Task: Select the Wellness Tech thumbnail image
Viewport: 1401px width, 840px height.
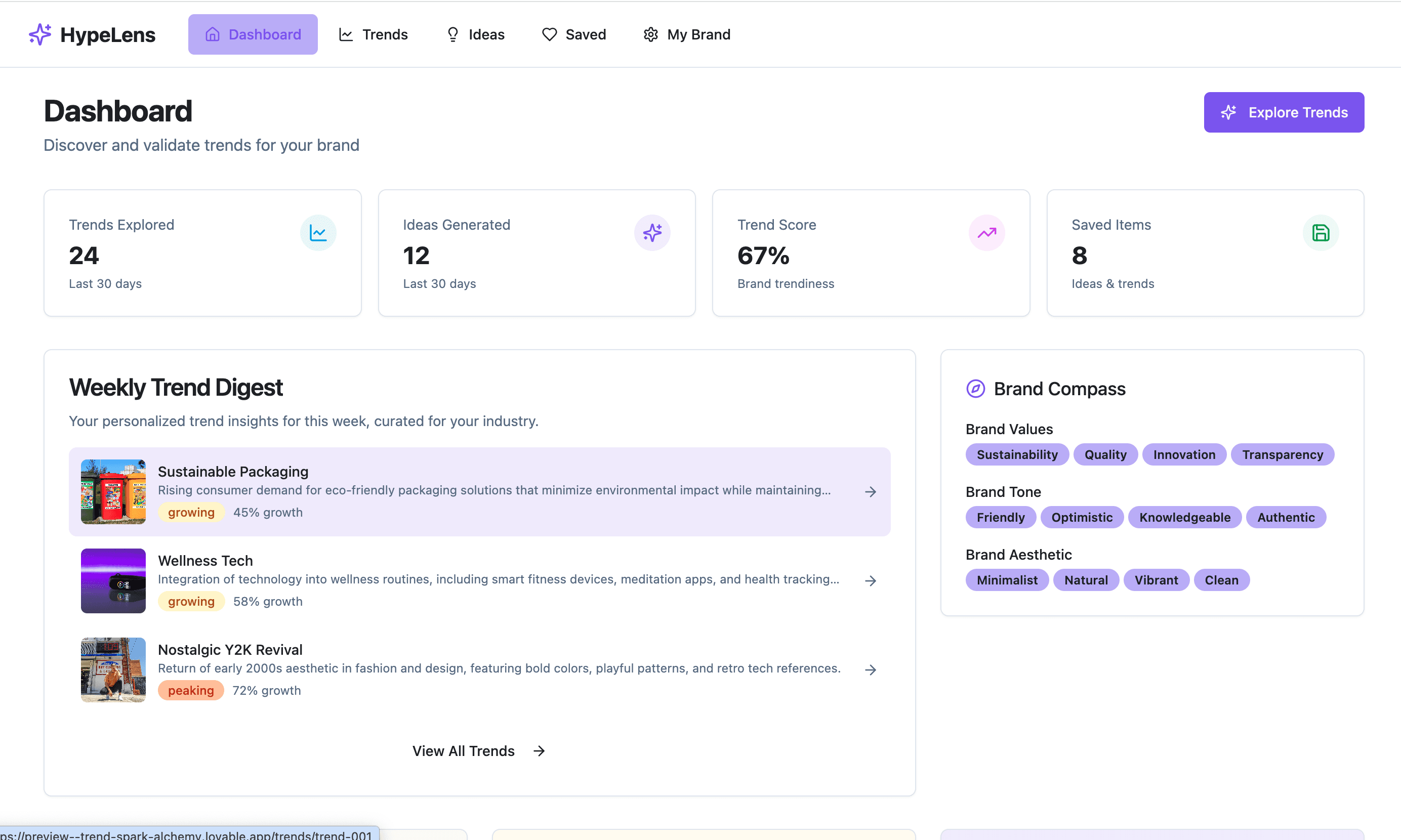Action: [113, 581]
